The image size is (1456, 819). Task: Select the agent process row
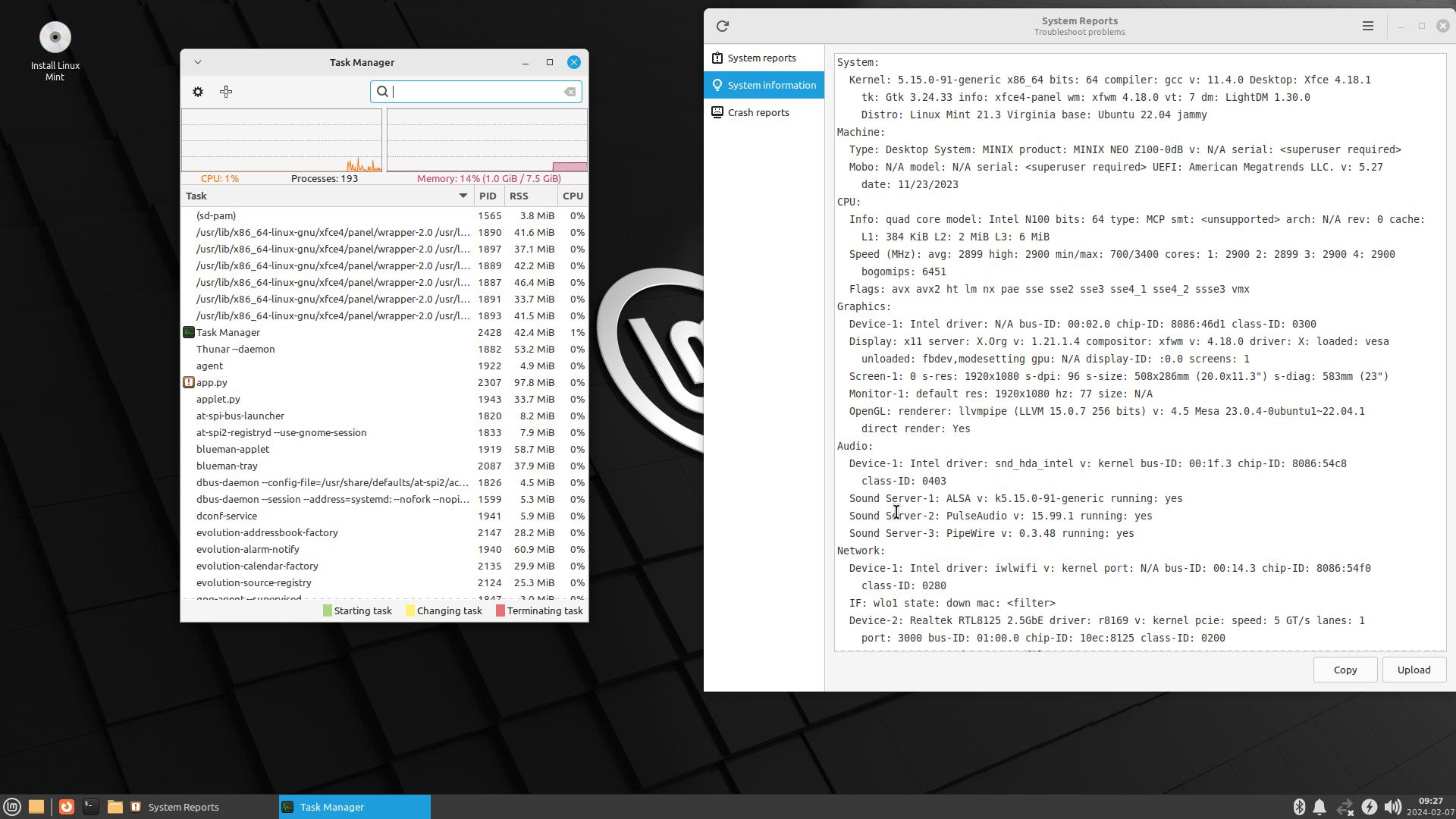[384, 366]
